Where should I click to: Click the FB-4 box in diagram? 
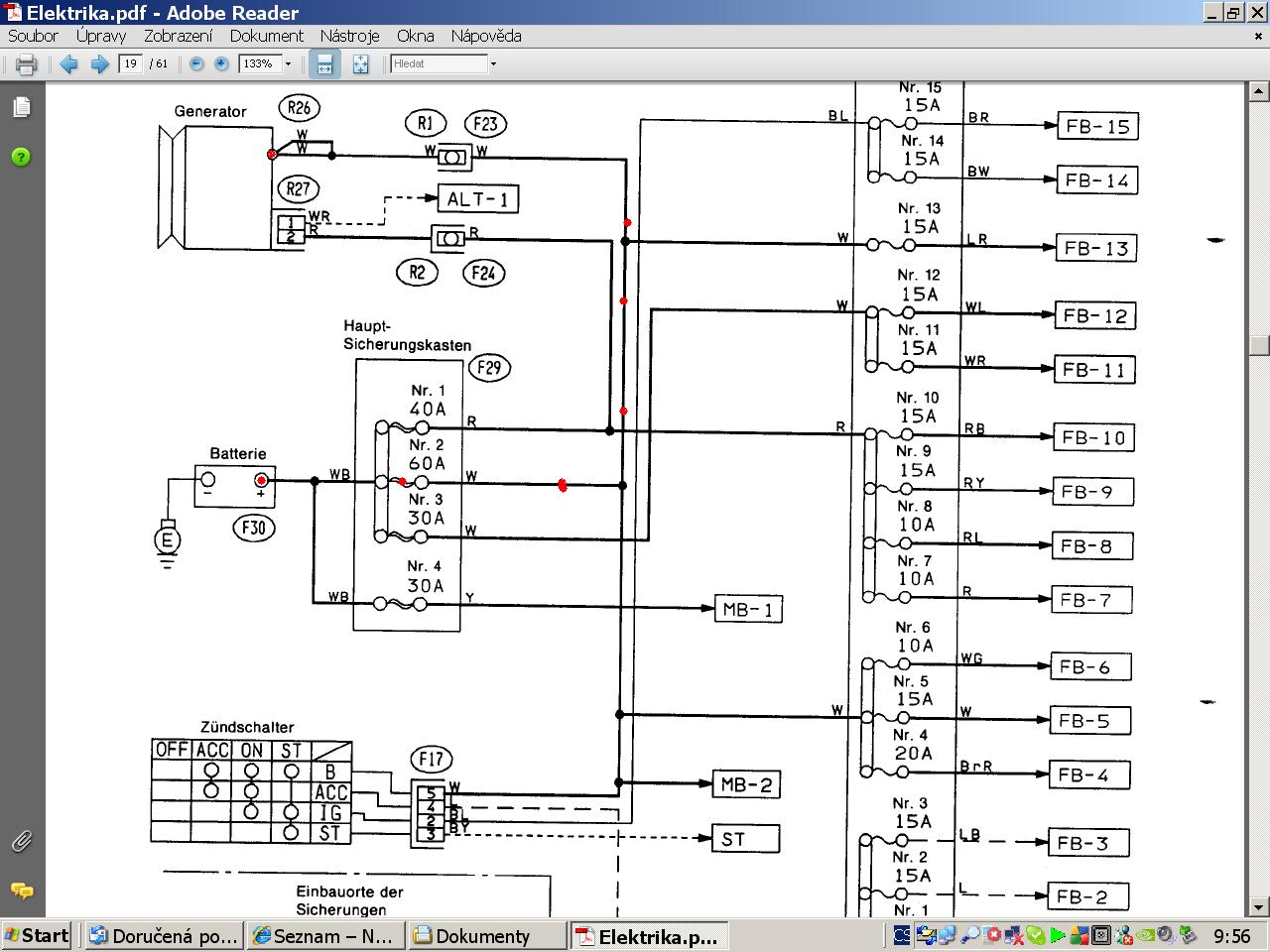tap(1089, 775)
